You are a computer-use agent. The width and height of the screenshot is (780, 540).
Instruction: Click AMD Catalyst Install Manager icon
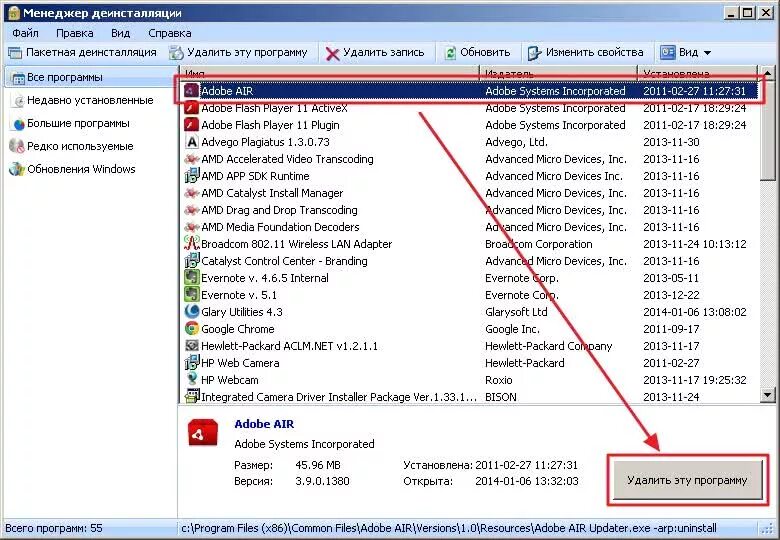coord(192,193)
